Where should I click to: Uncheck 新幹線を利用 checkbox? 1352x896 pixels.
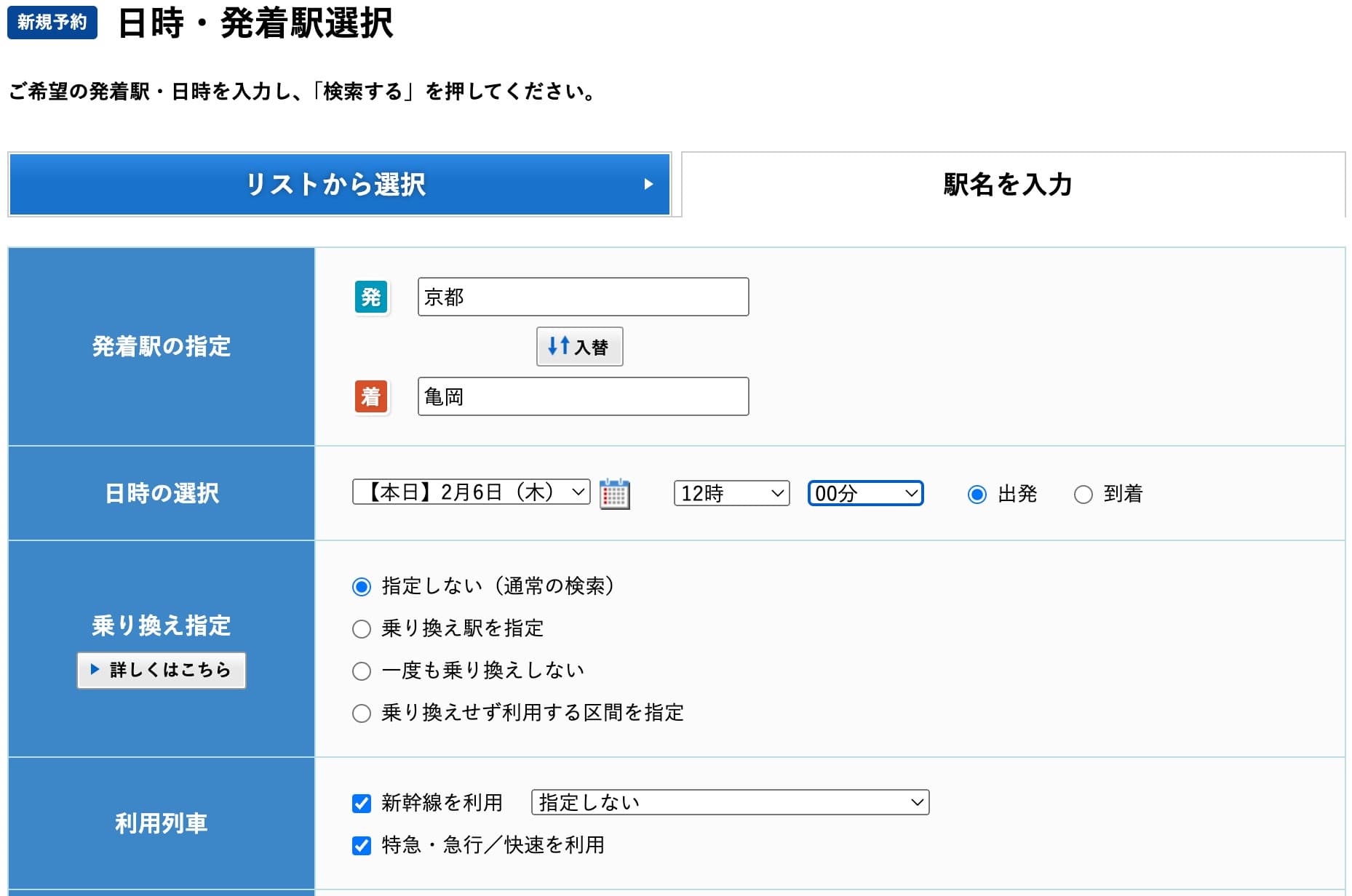point(362,804)
